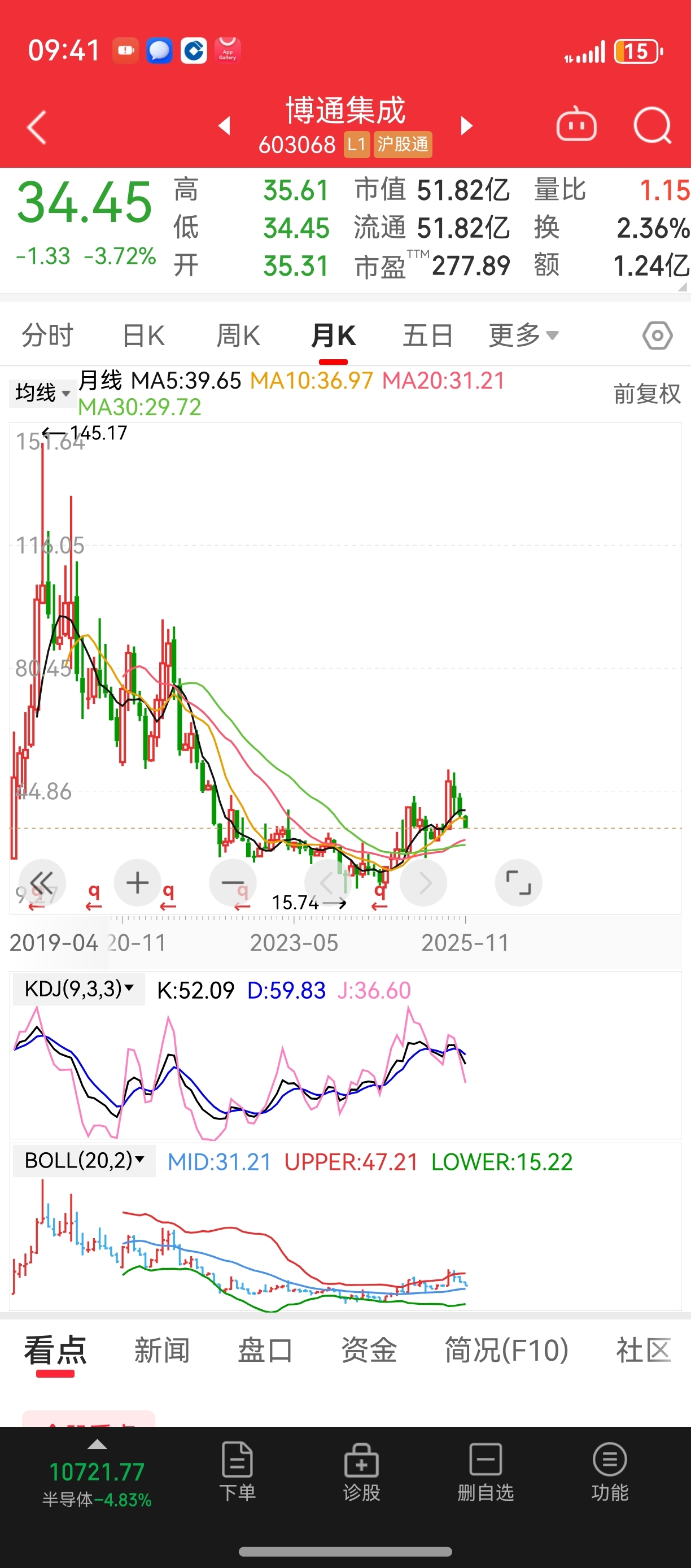
Task: Tap BOLL UPPER:47.21 value
Action: 351,1162
